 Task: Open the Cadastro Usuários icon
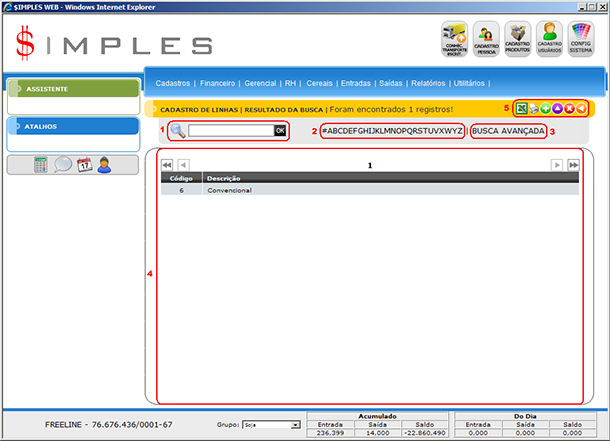549,37
